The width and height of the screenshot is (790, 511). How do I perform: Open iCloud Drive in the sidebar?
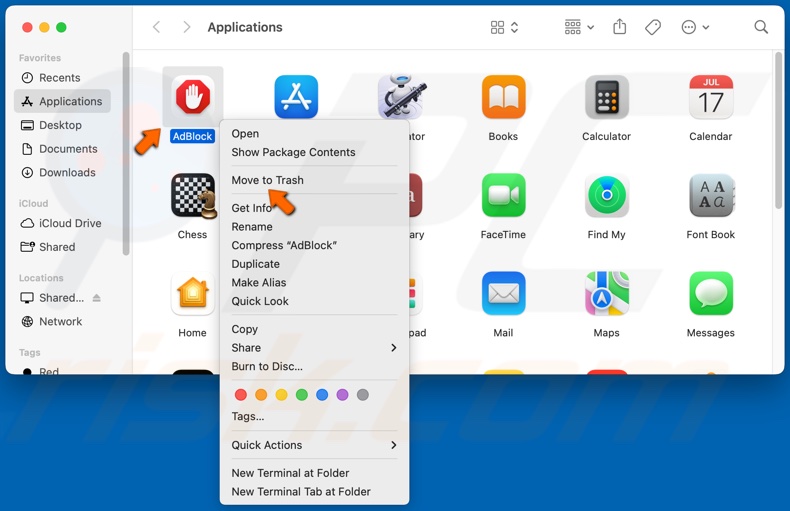coord(70,223)
